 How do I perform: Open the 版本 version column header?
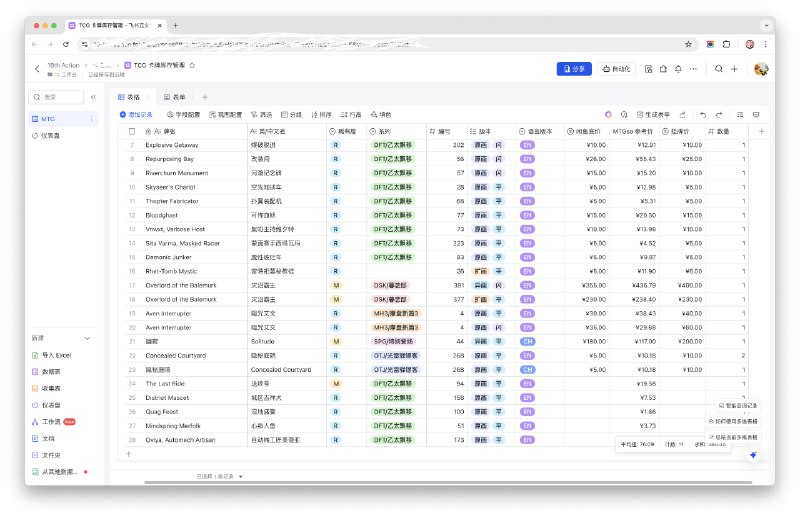pyautogui.click(x=491, y=131)
